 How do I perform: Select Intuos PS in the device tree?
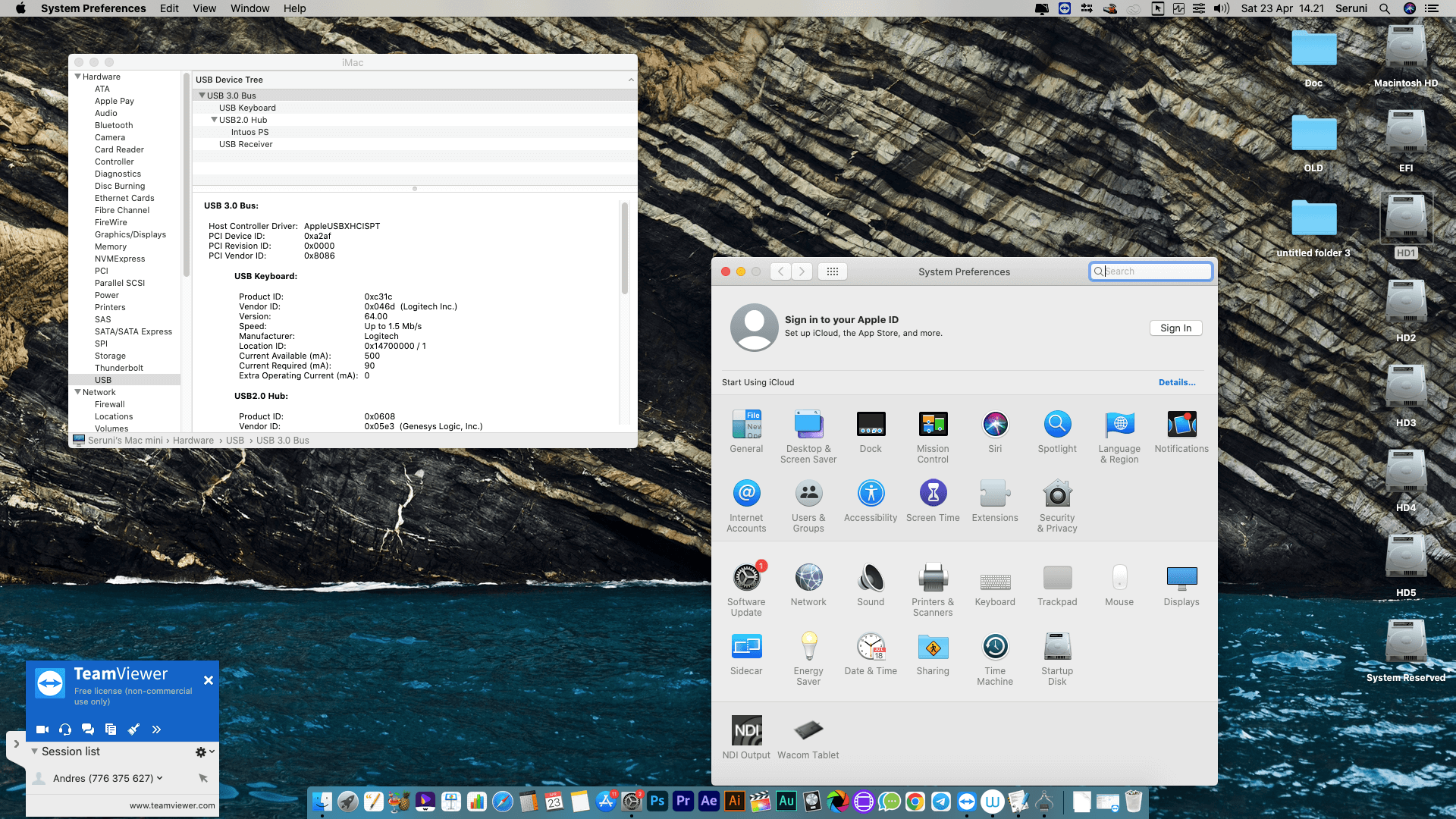click(x=249, y=132)
